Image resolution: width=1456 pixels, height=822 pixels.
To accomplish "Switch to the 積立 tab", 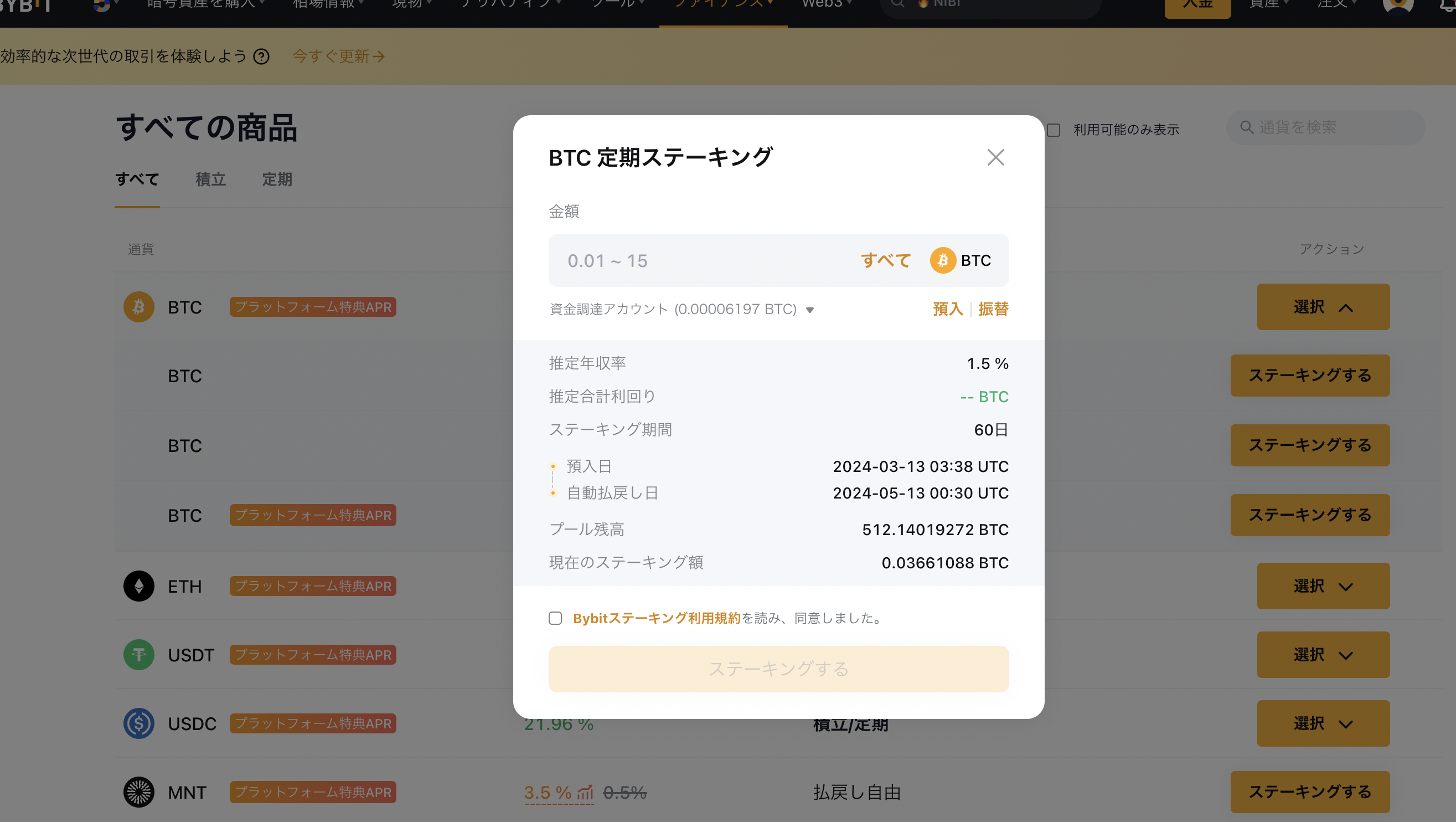I will pyautogui.click(x=210, y=179).
